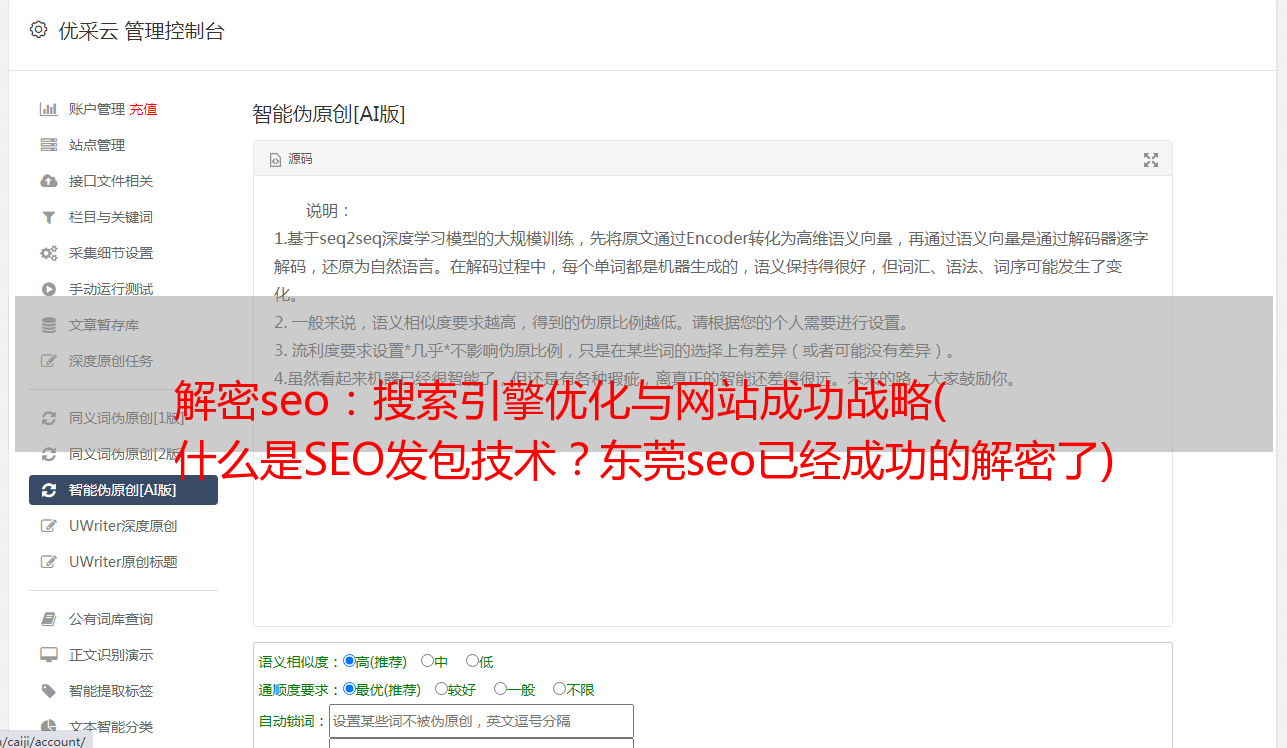1287x748 pixels.
Task: Click the 说明： text in editor
Action: click(329, 211)
